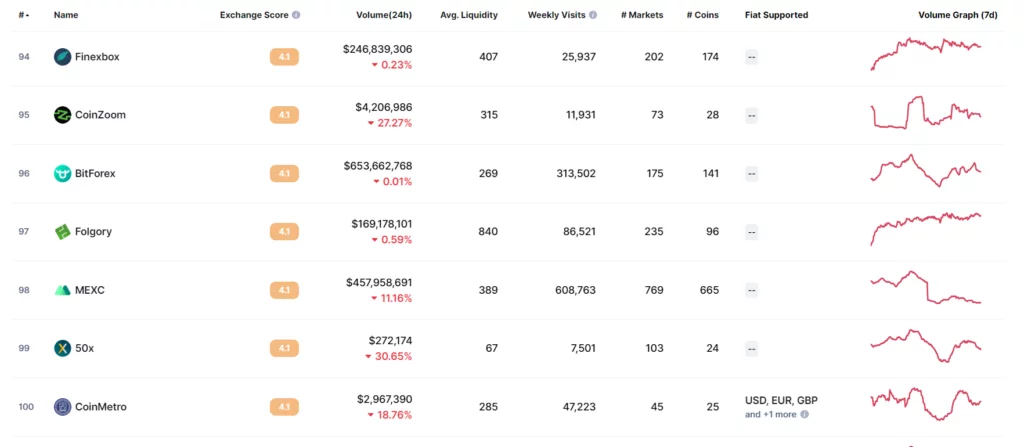Click the Finexbox exchange logo icon

coord(62,57)
